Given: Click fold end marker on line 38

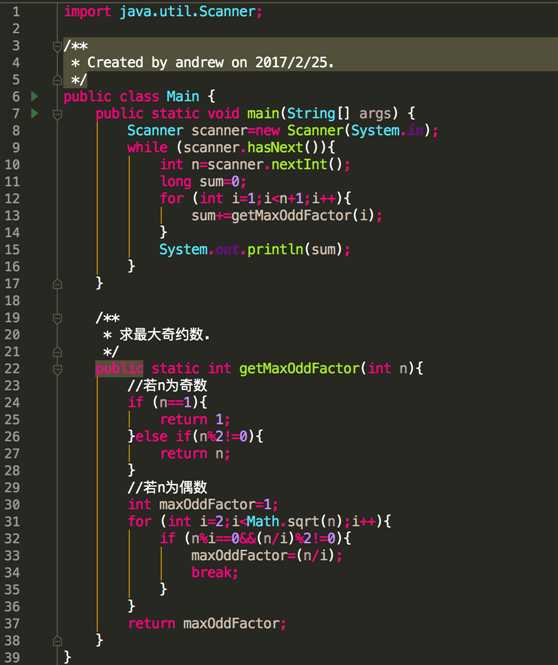Looking at the screenshot, I should tap(57, 640).
